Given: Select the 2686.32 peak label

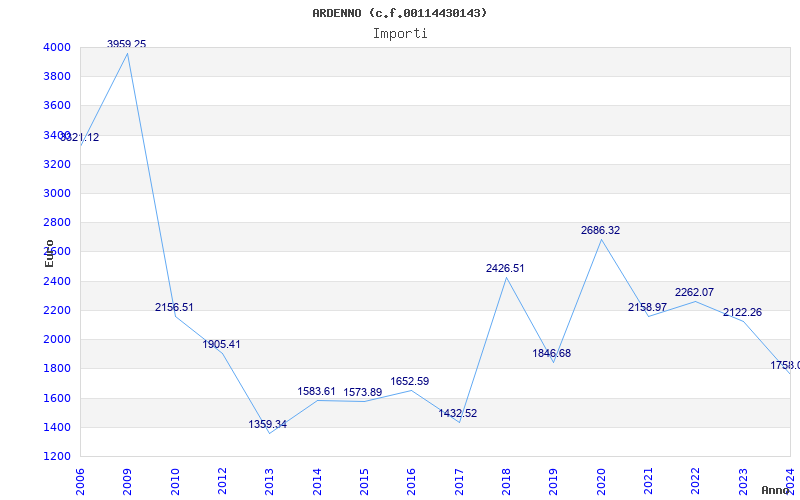Looking at the screenshot, I should coord(601,231).
